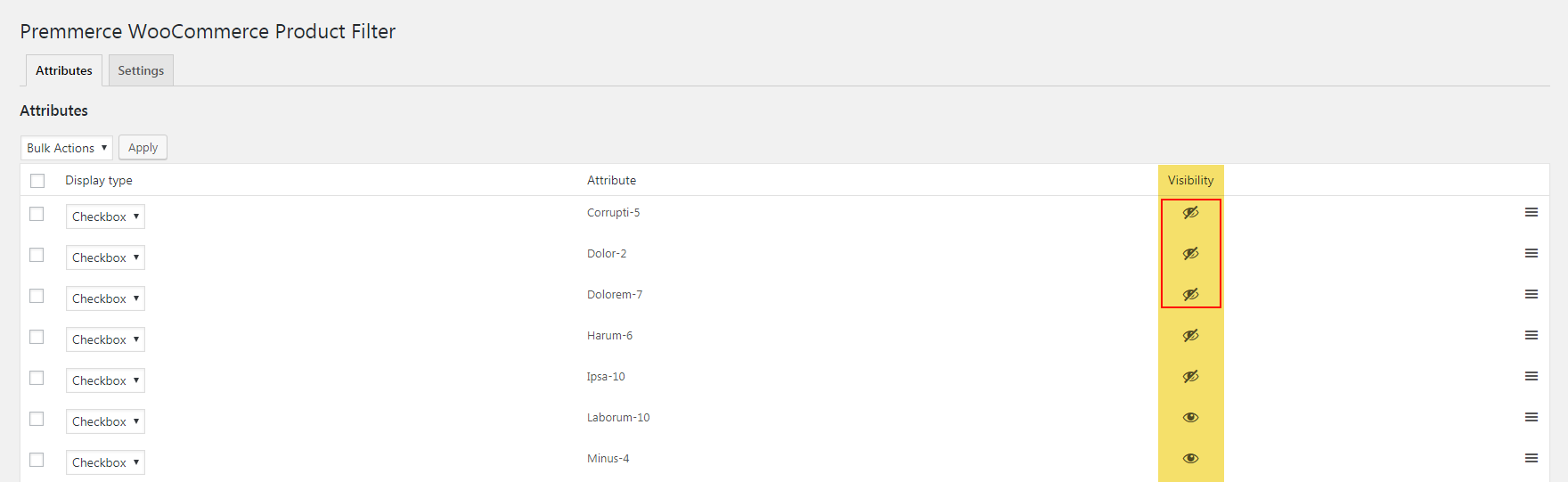
Task: Open display type dropdown for Dolorem-7
Action: tap(105, 298)
